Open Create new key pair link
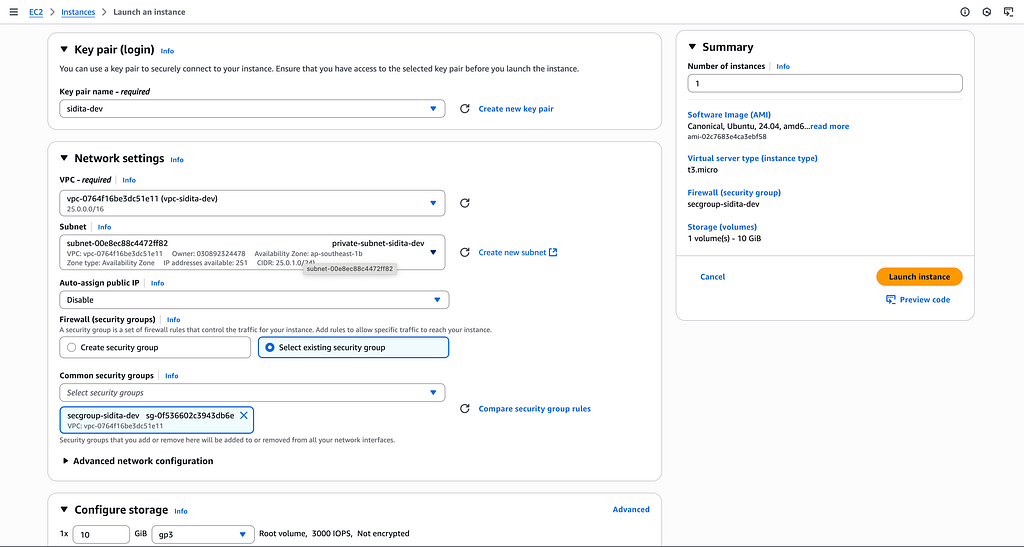The height and width of the screenshot is (547, 1024). [516, 109]
